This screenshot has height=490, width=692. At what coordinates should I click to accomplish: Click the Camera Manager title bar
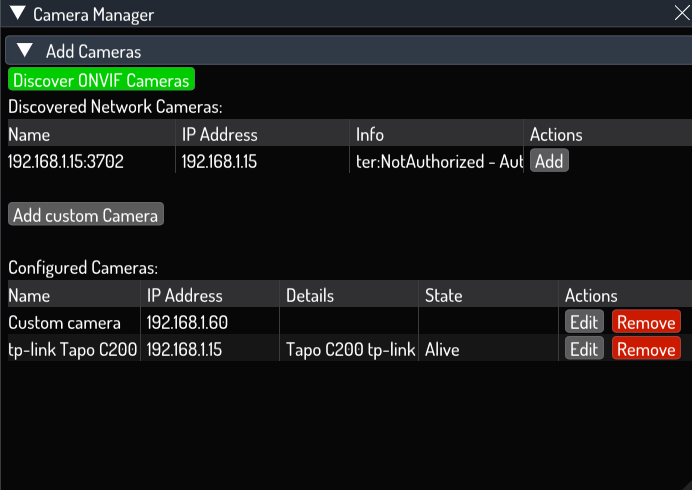(346, 14)
